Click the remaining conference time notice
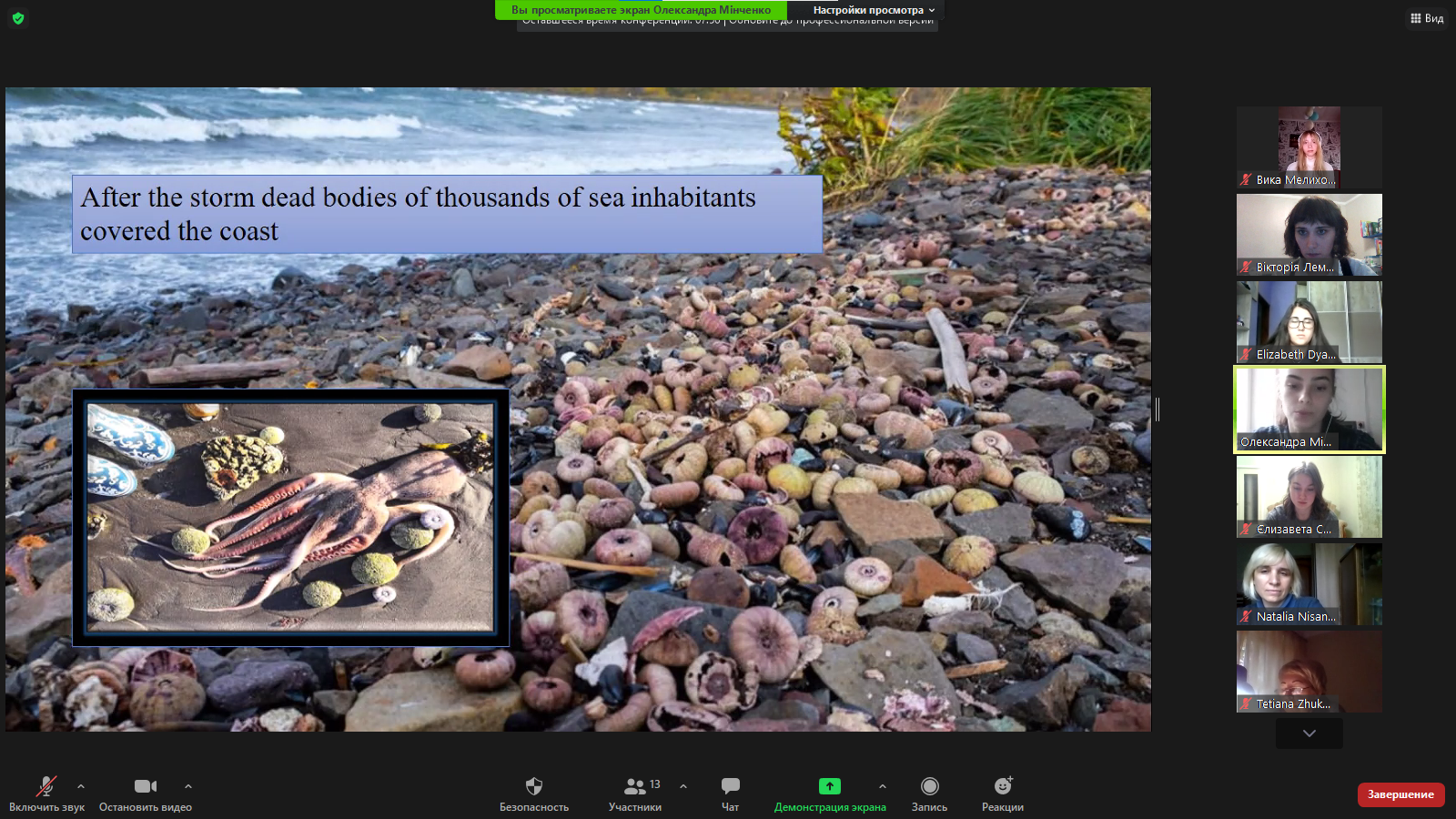 tap(727, 24)
